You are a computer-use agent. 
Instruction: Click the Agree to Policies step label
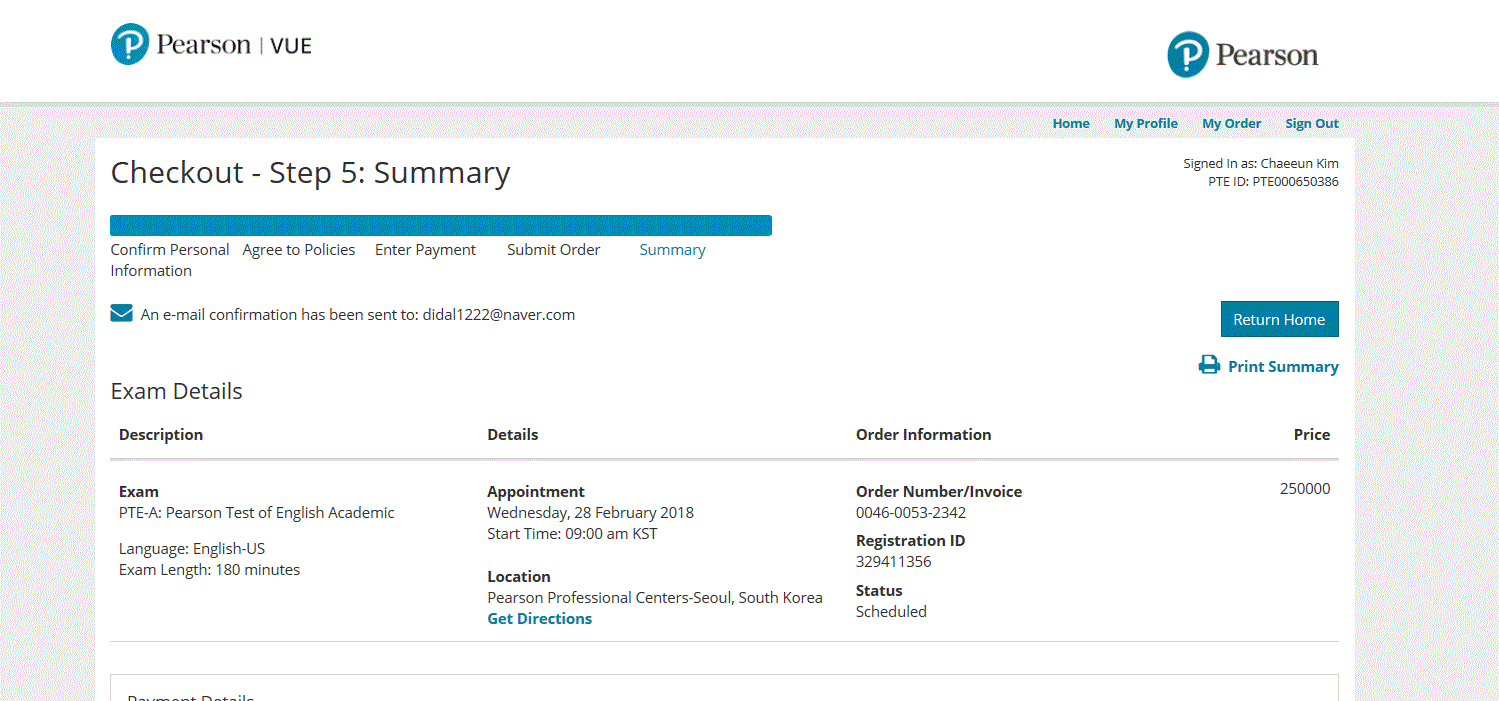click(x=298, y=250)
